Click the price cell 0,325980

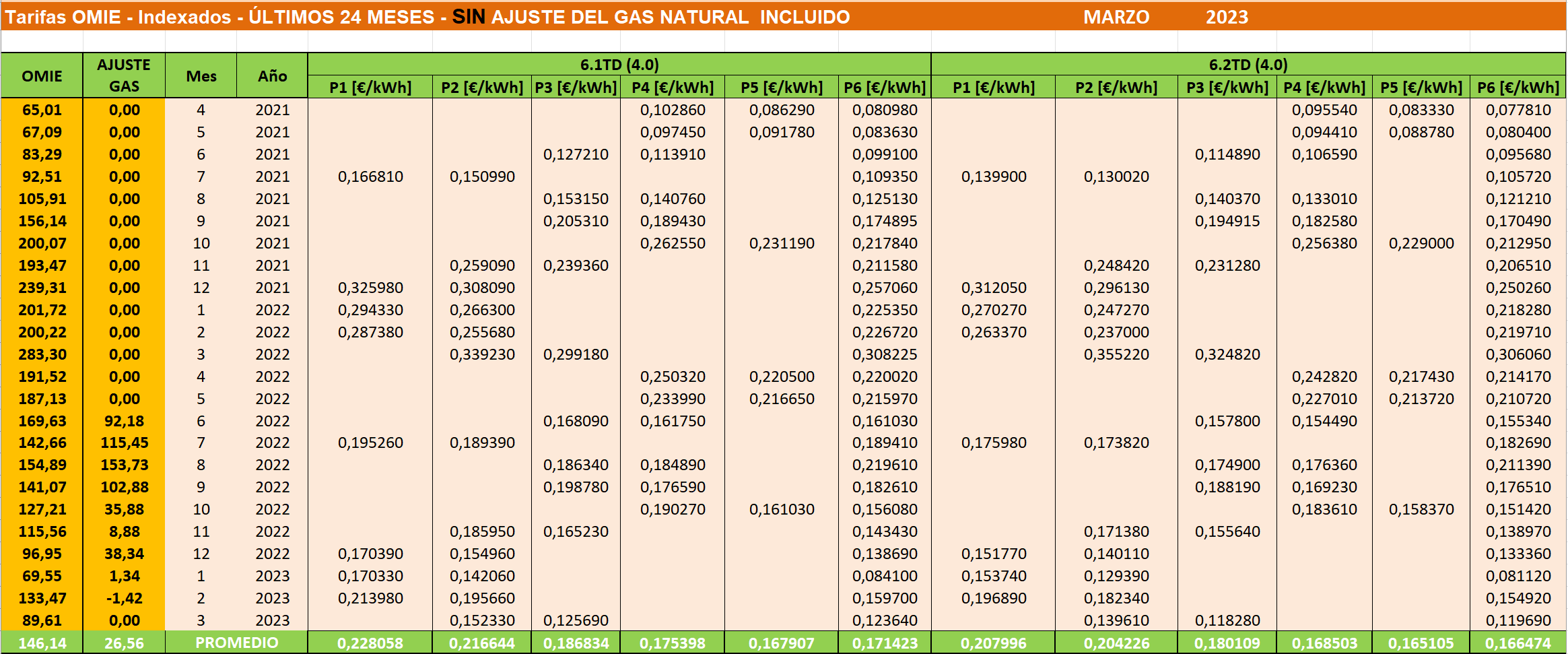[x=370, y=288]
